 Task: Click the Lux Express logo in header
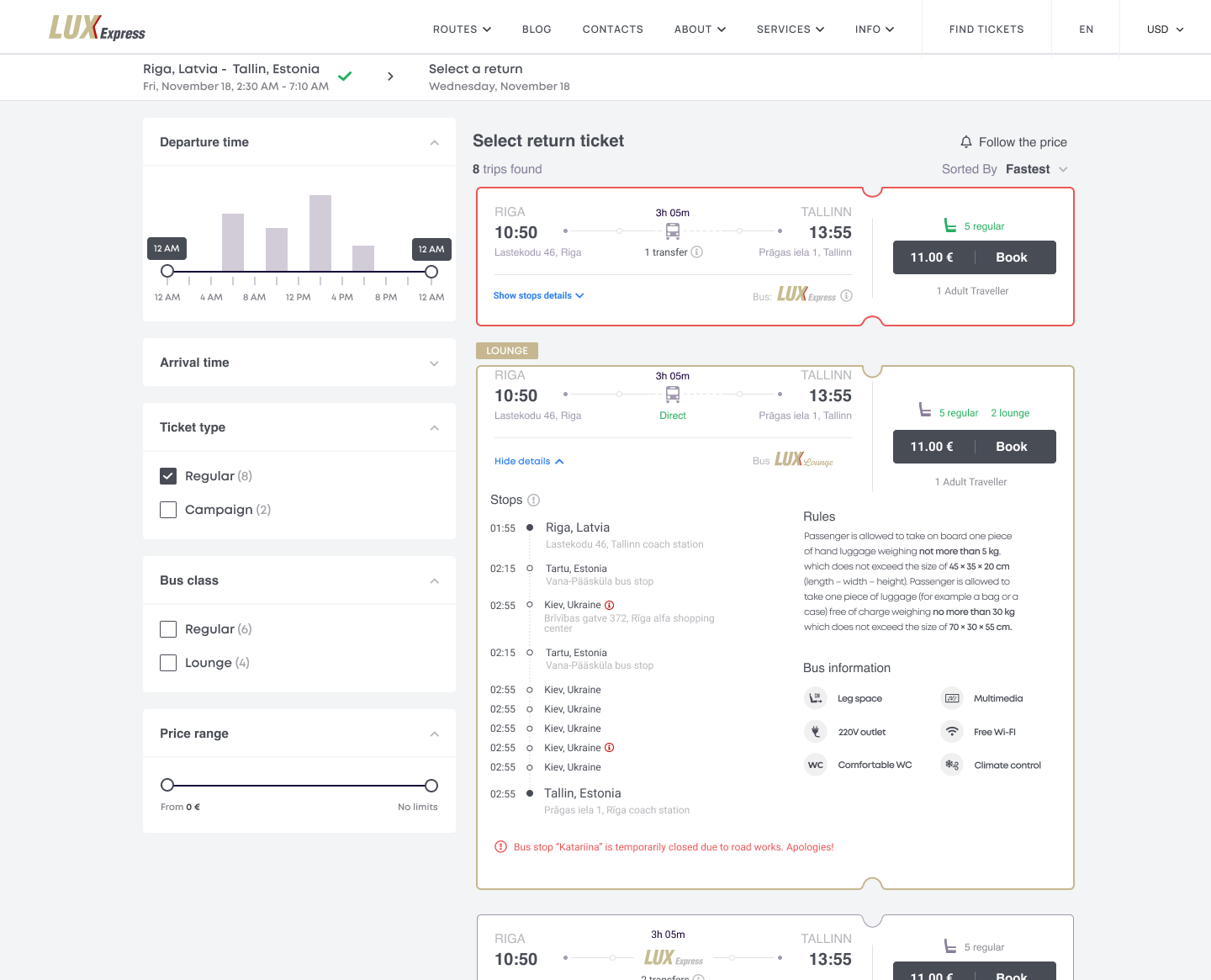tap(97, 28)
